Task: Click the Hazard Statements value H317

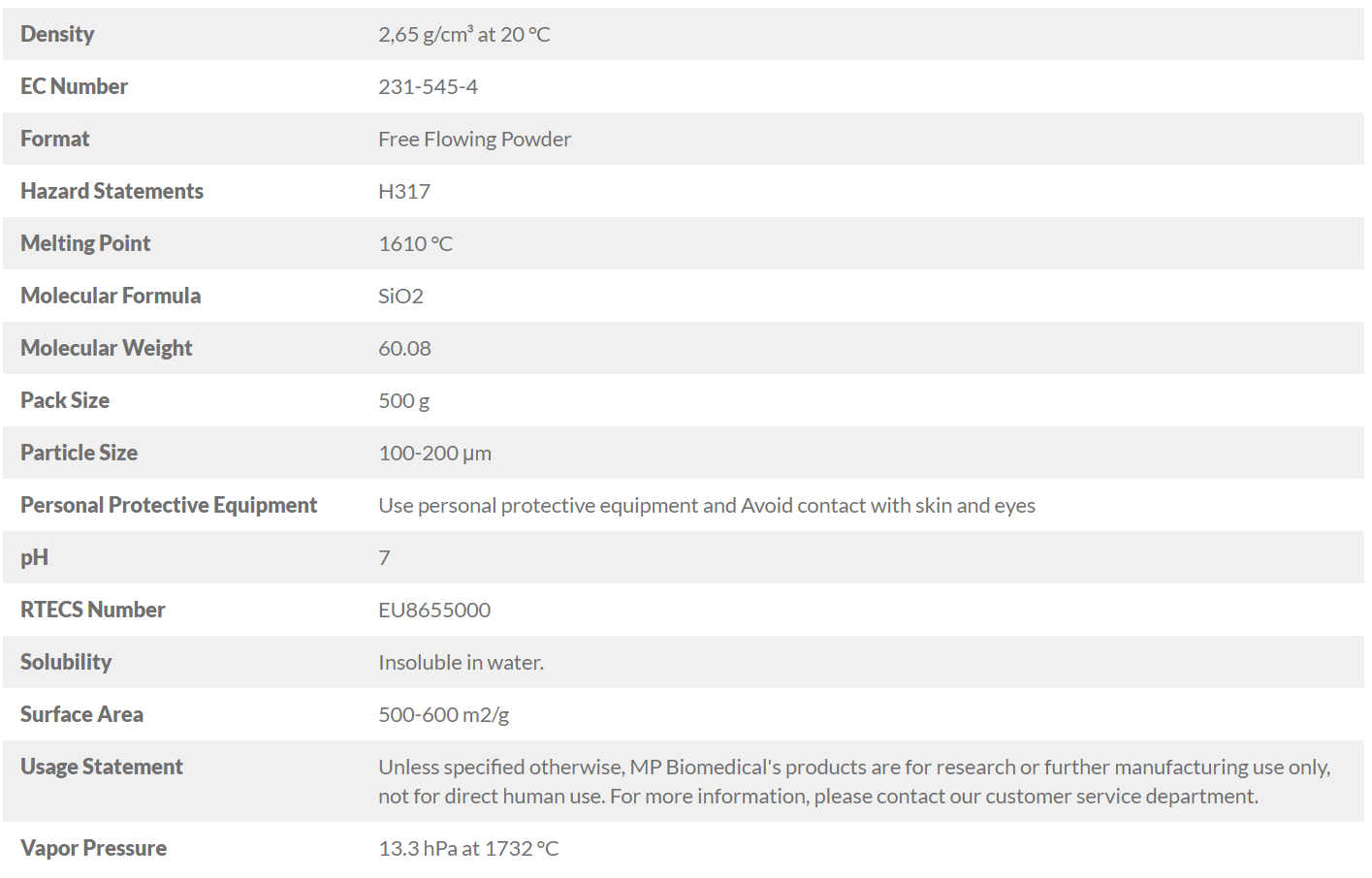Action: (x=404, y=191)
